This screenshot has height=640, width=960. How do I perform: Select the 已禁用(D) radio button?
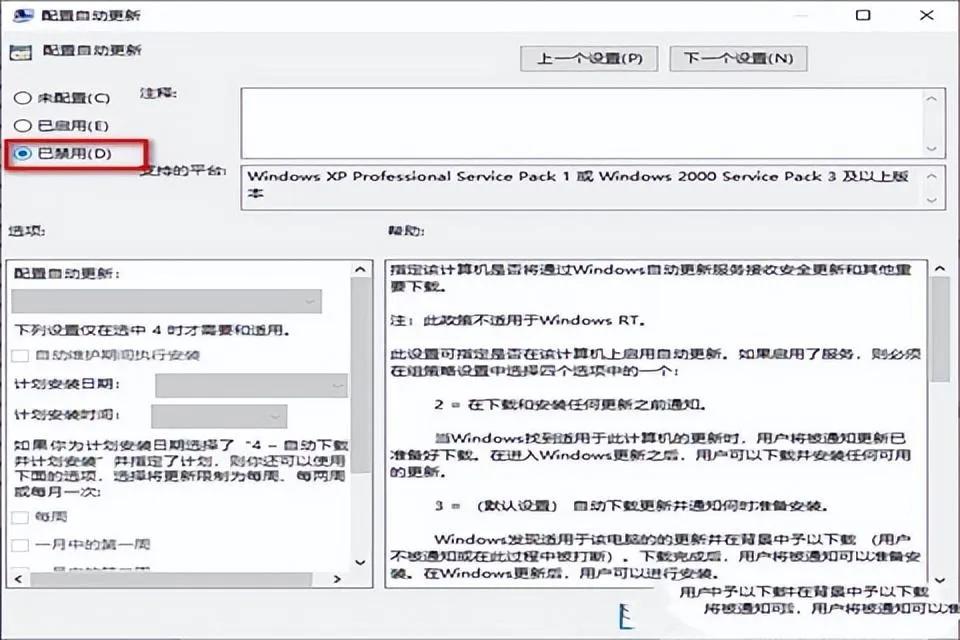tap(22, 154)
